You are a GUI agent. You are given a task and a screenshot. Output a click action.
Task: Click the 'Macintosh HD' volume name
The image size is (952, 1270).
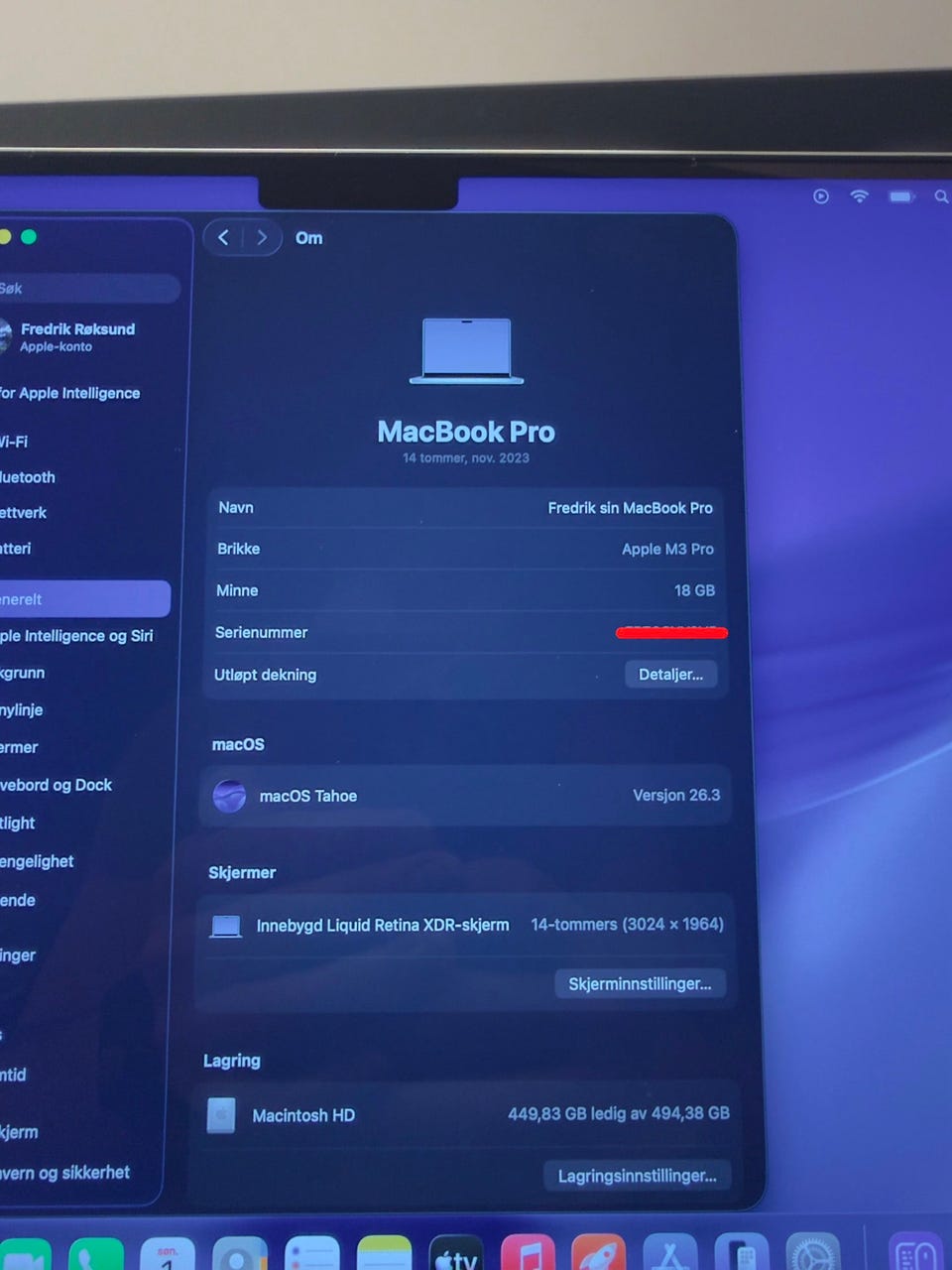[x=303, y=1115]
